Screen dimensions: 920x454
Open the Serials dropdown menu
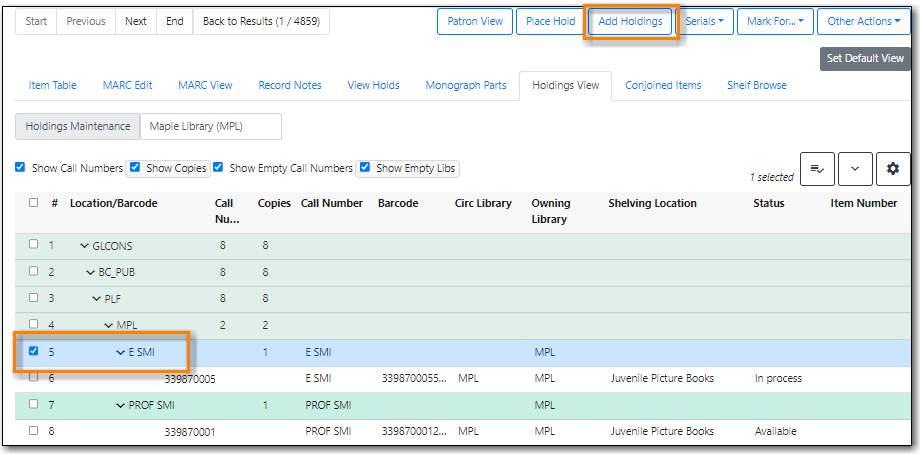pos(704,21)
